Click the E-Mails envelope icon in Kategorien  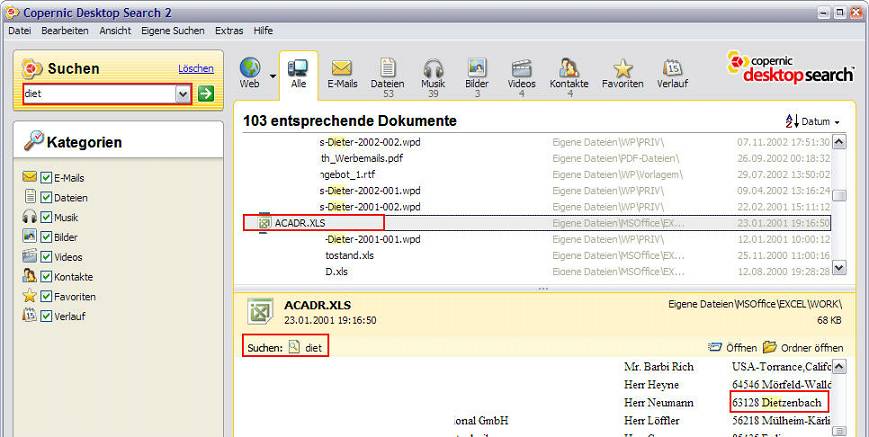point(29,177)
